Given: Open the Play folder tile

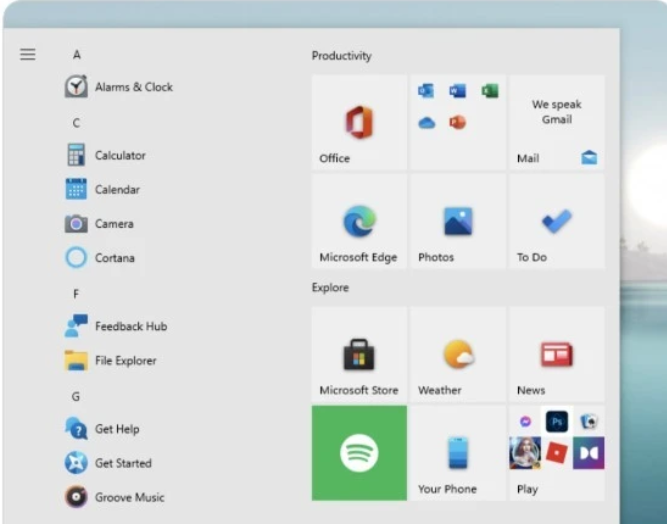Looking at the screenshot, I should tap(556, 453).
